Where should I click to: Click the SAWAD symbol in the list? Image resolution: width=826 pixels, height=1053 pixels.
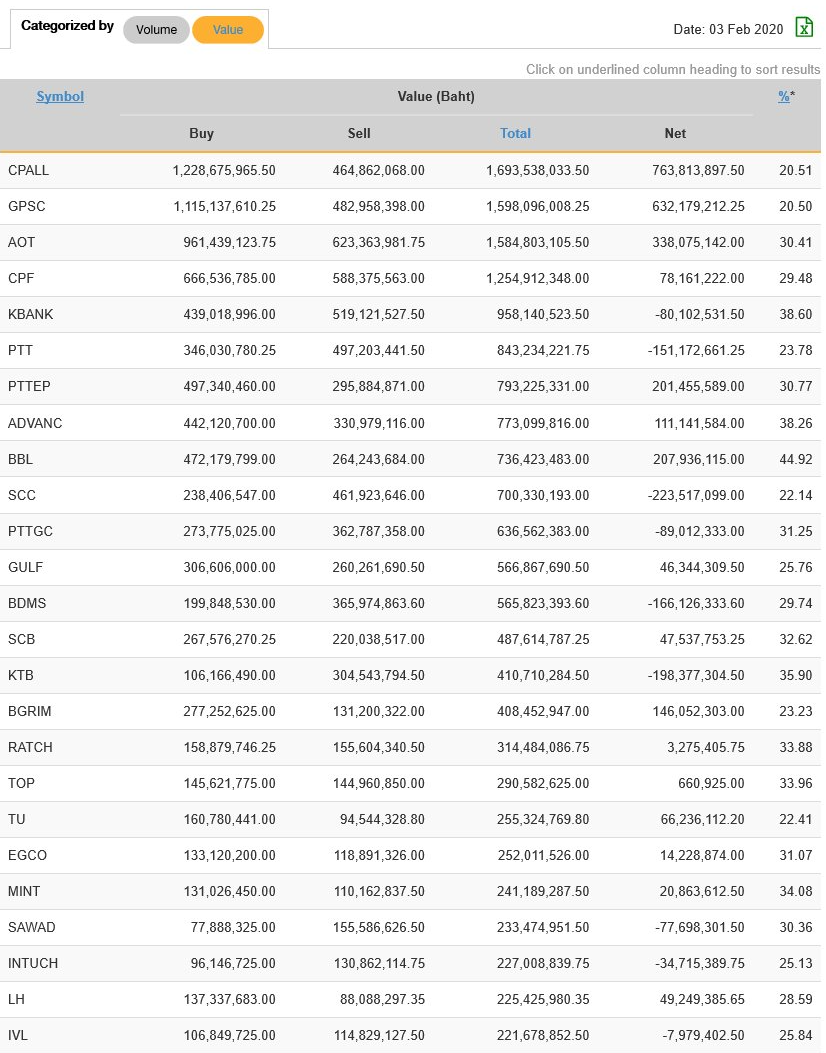pos(32,927)
